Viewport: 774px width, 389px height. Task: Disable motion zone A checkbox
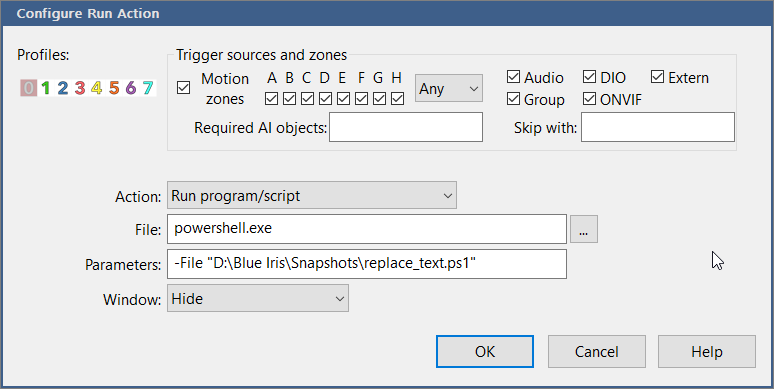271,99
